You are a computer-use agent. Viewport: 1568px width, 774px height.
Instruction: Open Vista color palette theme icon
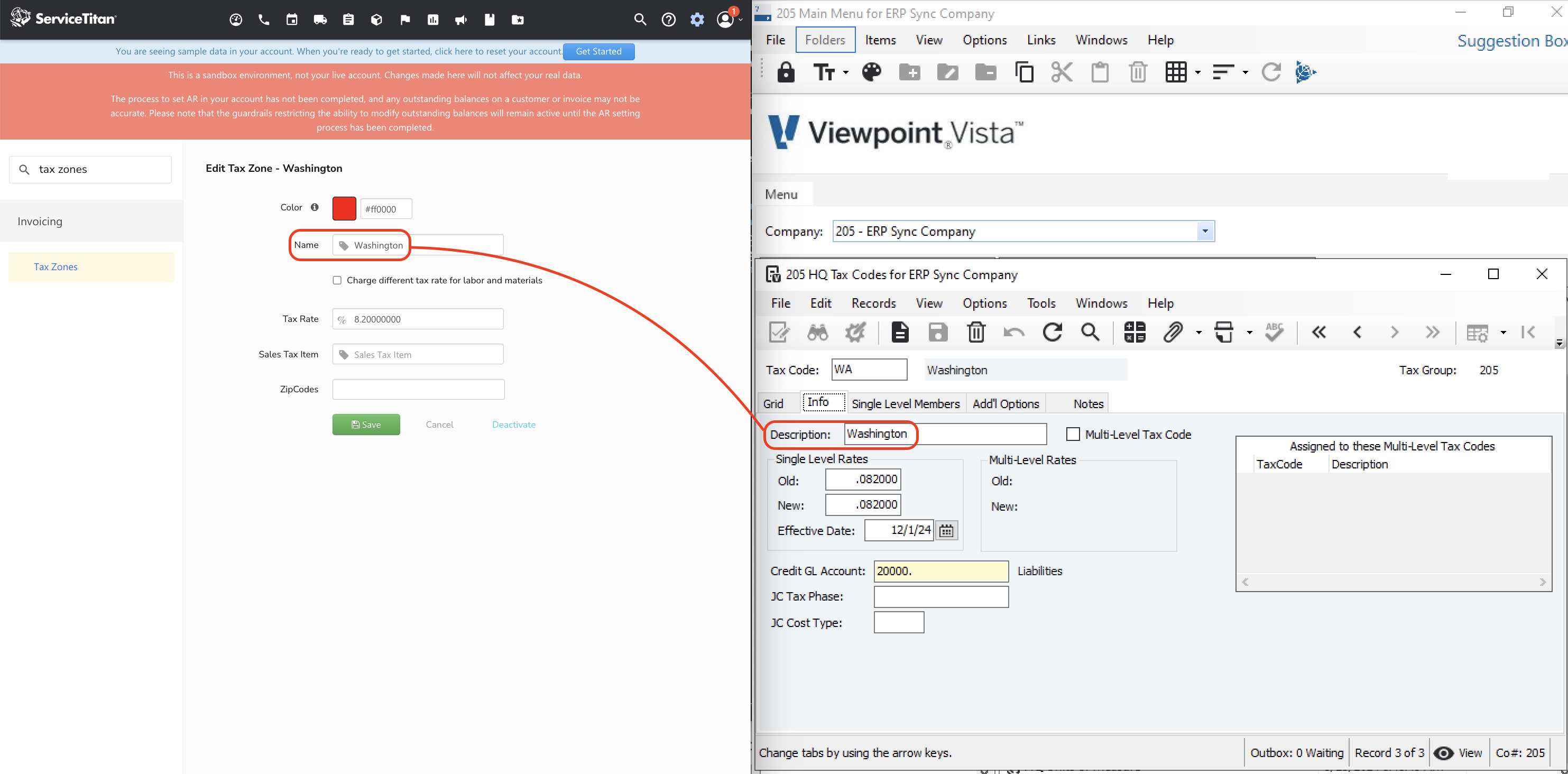pos(871,72)
